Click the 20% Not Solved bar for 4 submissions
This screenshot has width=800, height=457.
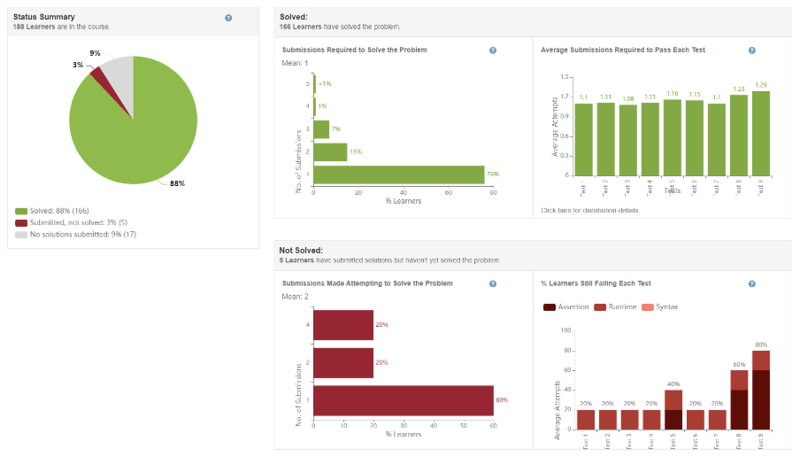pos(343,325)
